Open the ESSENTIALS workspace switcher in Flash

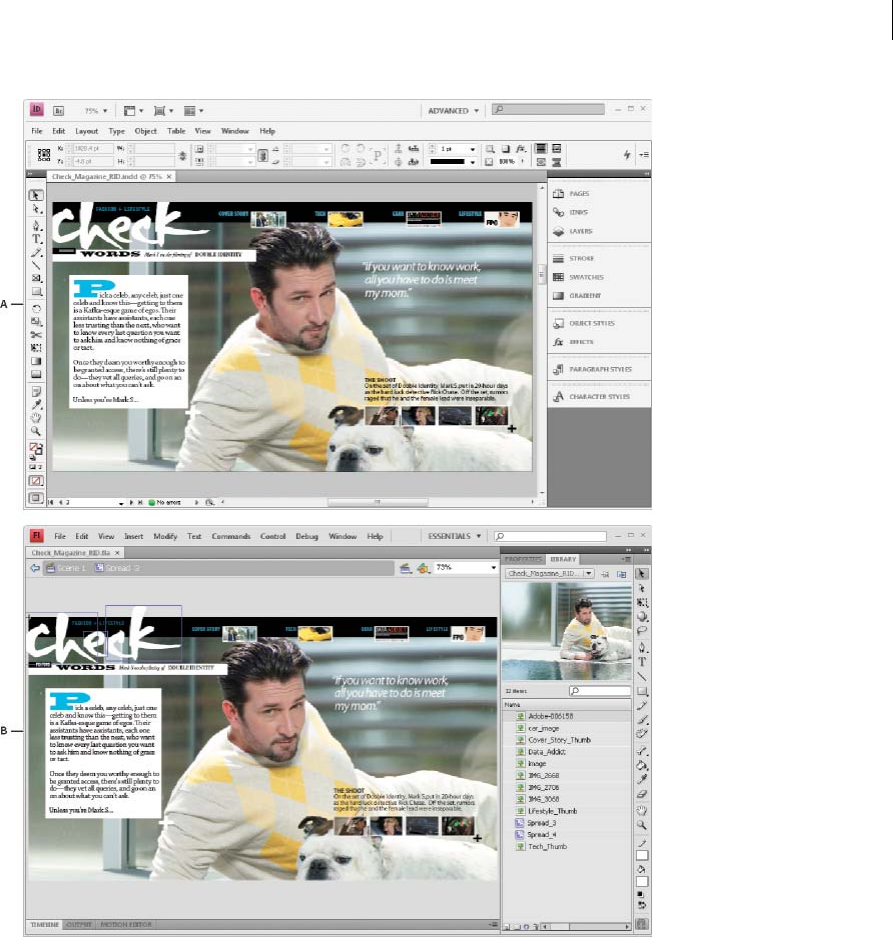point(454,536)
